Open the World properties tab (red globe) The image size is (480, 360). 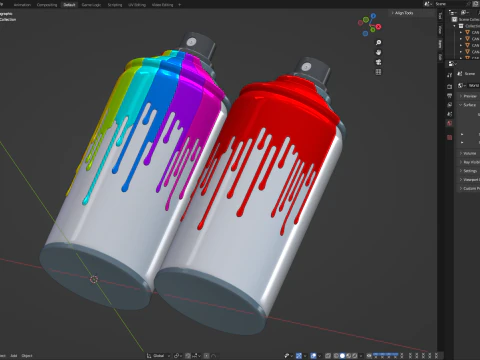click(449, 123)
